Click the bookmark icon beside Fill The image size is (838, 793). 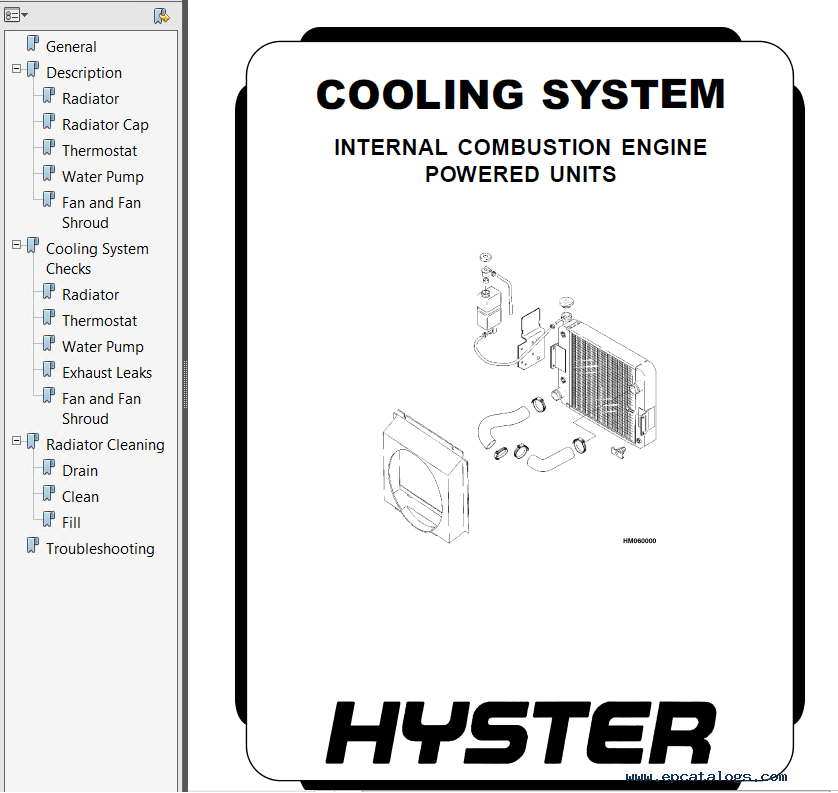pyautogui.click(x=49, y=519)
